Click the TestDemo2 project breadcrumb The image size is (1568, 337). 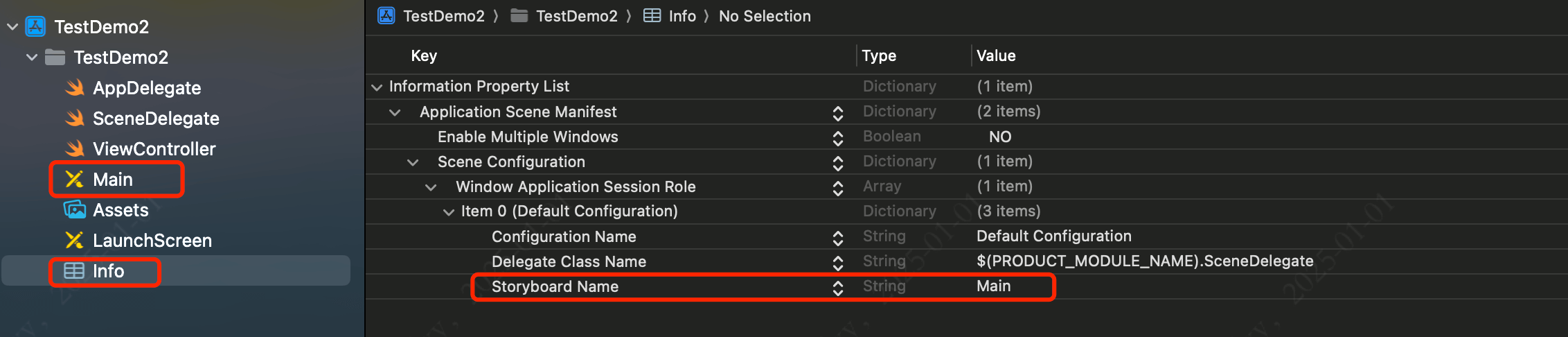coord(443,16)
